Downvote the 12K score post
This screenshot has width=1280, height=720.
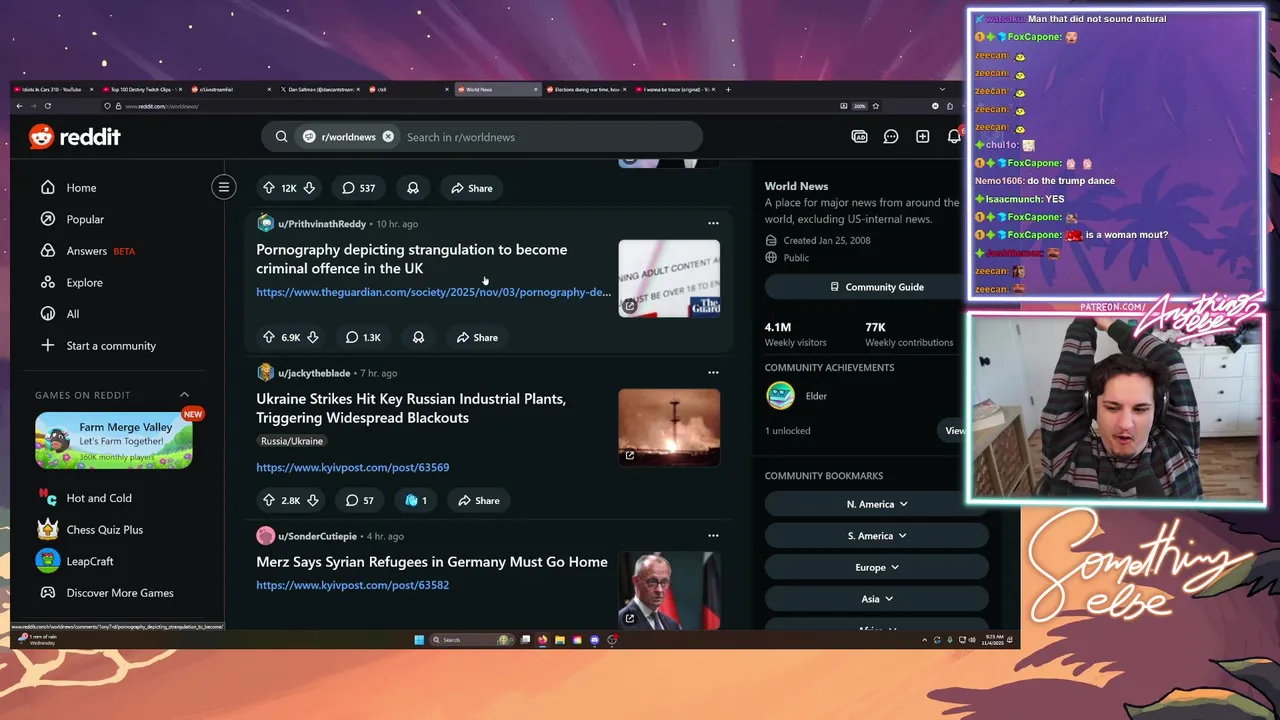(309, 188)
